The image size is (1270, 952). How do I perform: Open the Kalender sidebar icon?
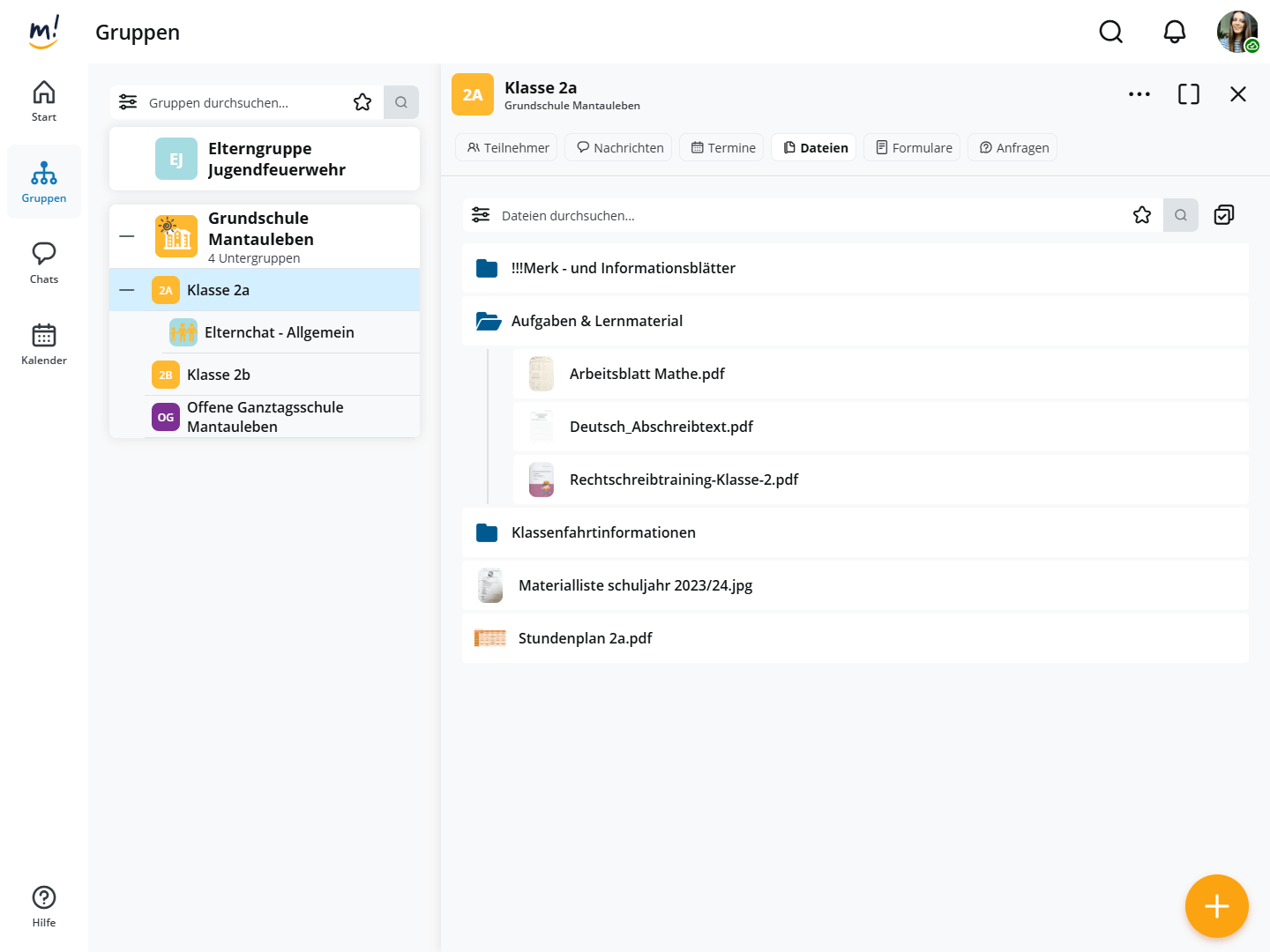(x=44, y=344)
